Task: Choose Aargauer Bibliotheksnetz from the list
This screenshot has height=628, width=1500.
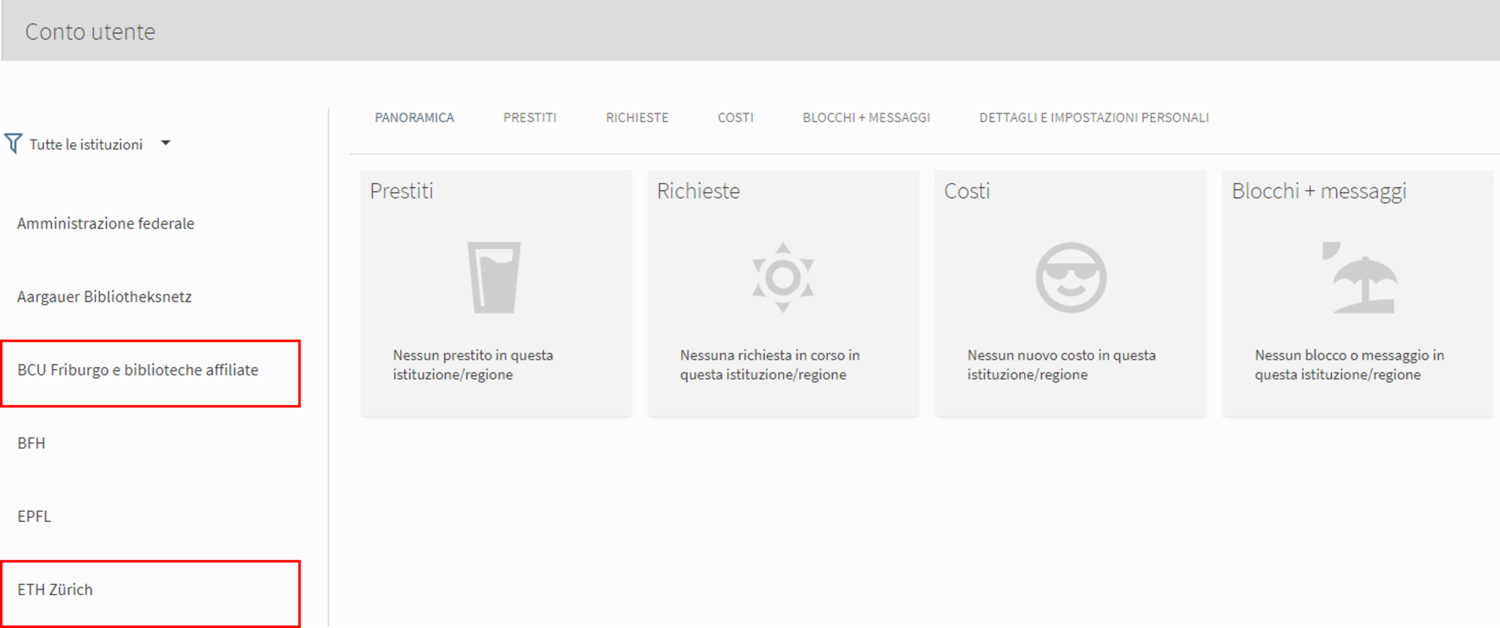Action: (104, 297)
